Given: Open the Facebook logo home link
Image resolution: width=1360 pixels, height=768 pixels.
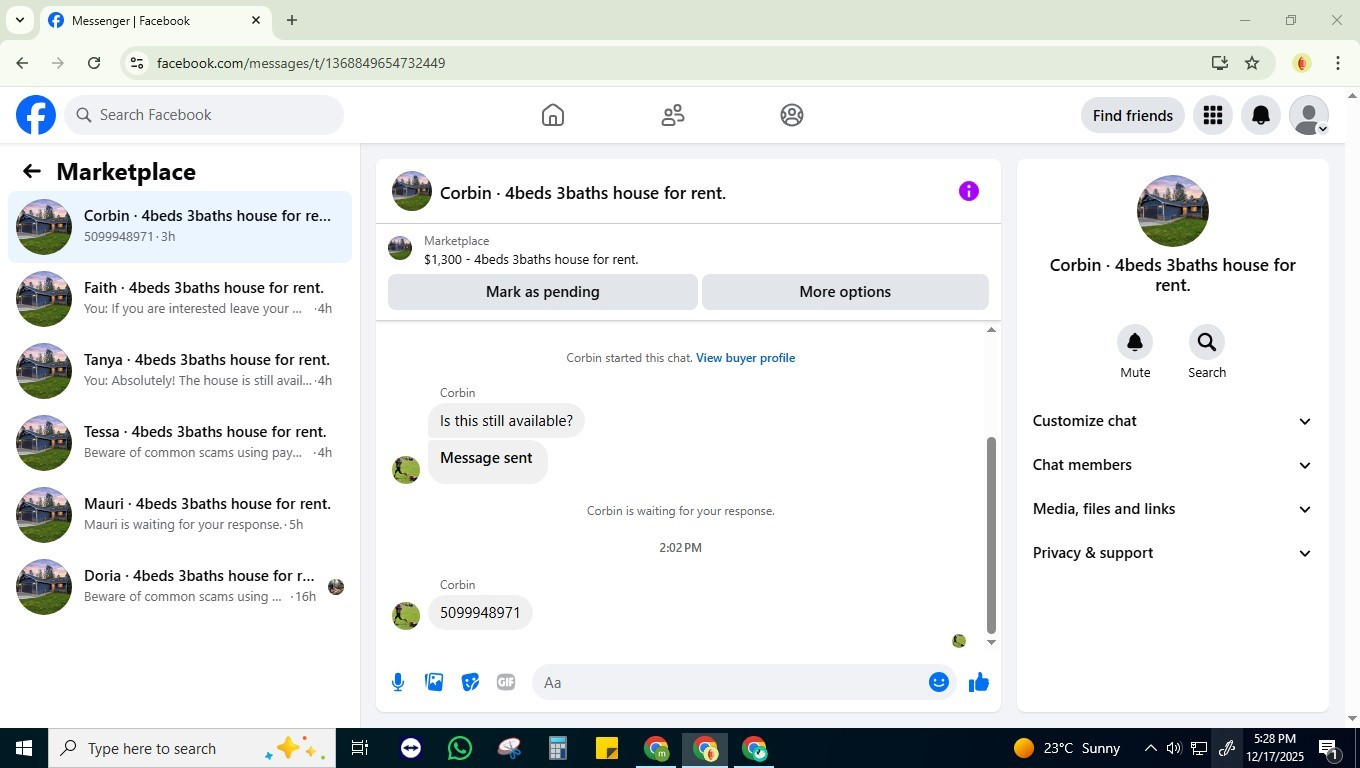Looking at the screenshot, I should click(x=36, y=115).
